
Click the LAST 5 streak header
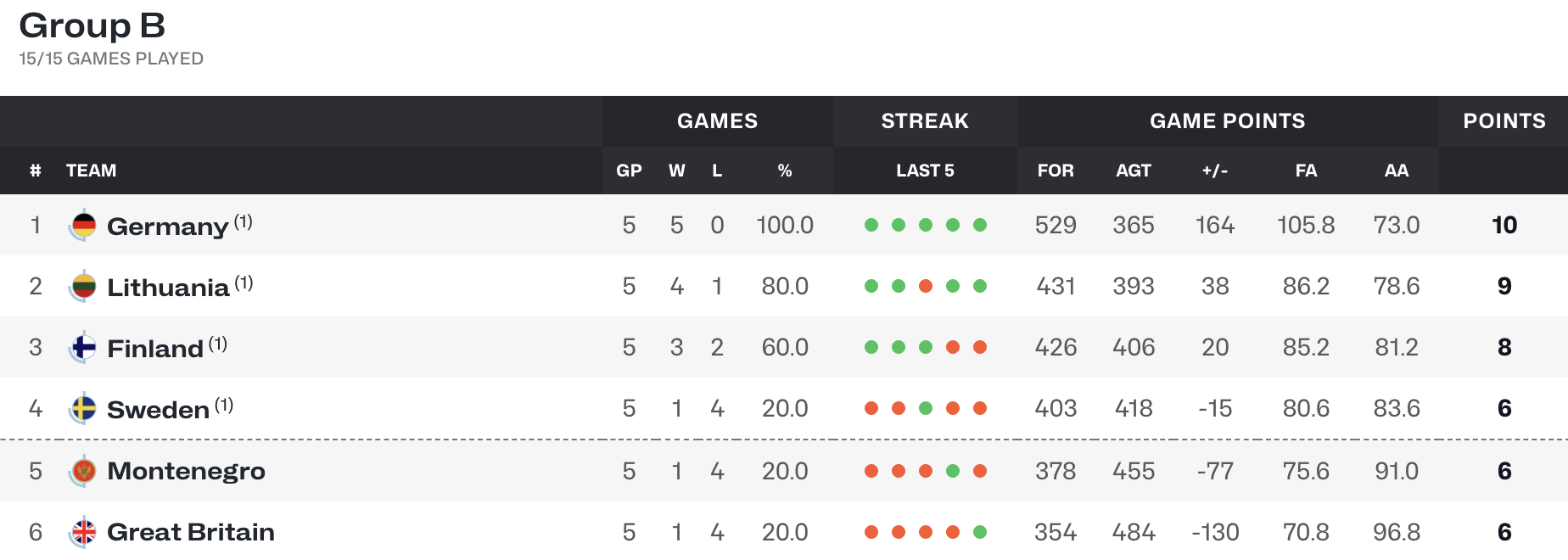pos(925,171)
